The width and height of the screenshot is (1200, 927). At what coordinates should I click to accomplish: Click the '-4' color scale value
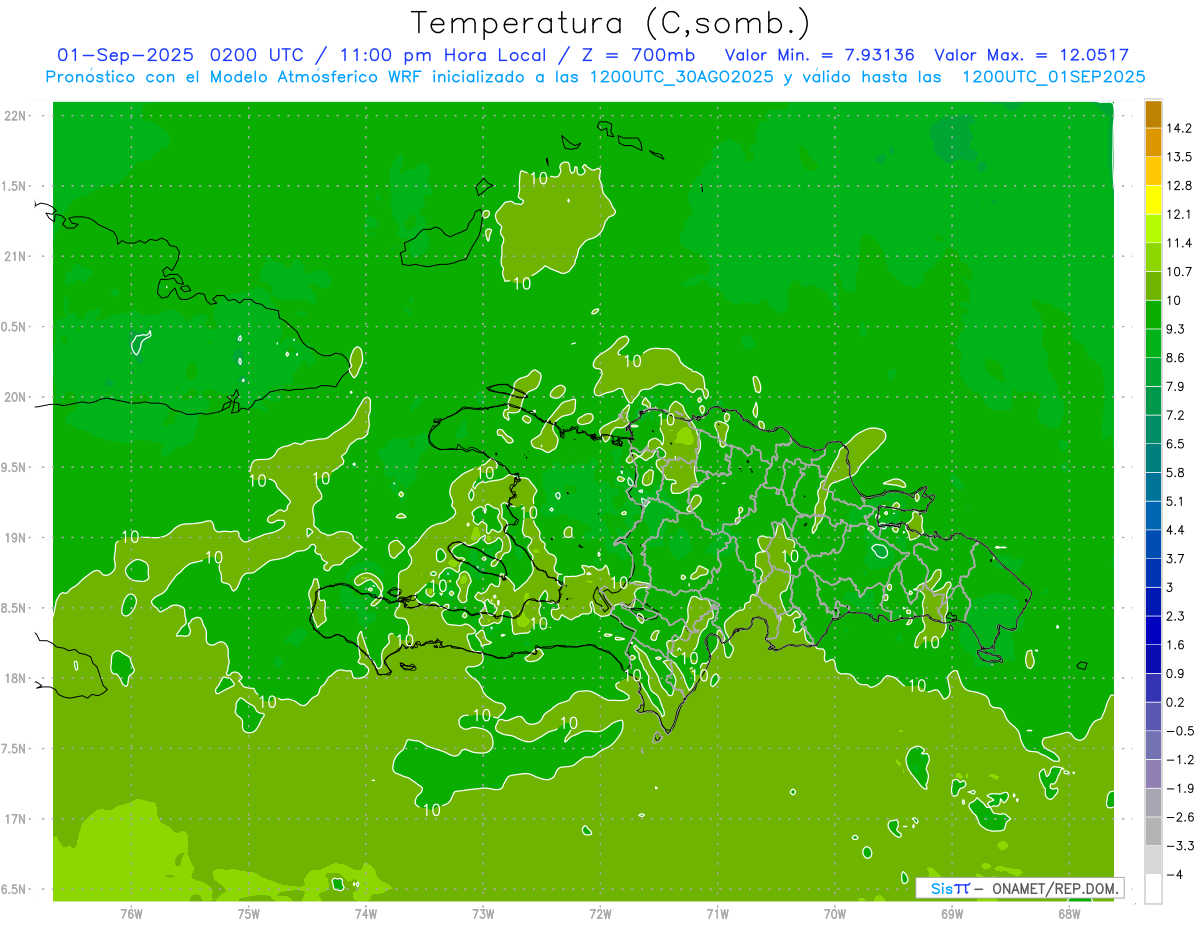pyautogui.click(x=1174, y=875)
